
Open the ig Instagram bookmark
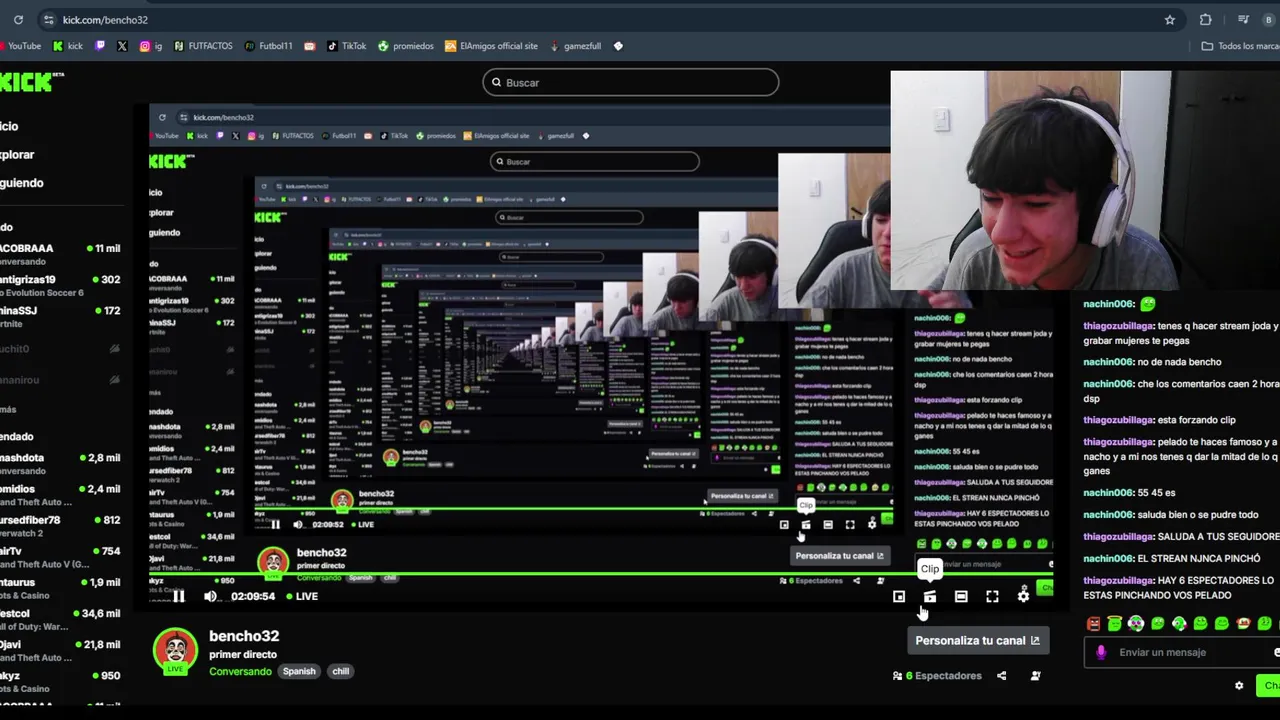151,46
